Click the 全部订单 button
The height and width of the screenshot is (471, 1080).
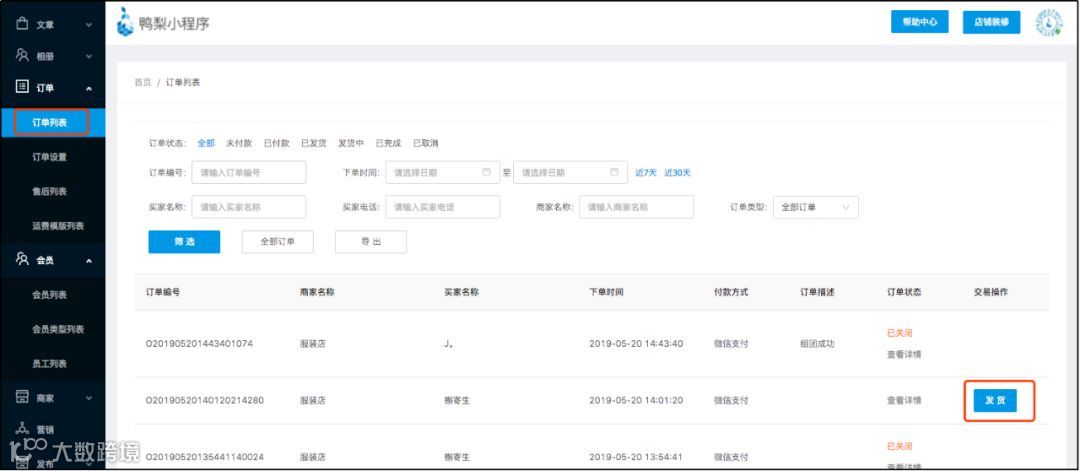[x=278, y=242]
